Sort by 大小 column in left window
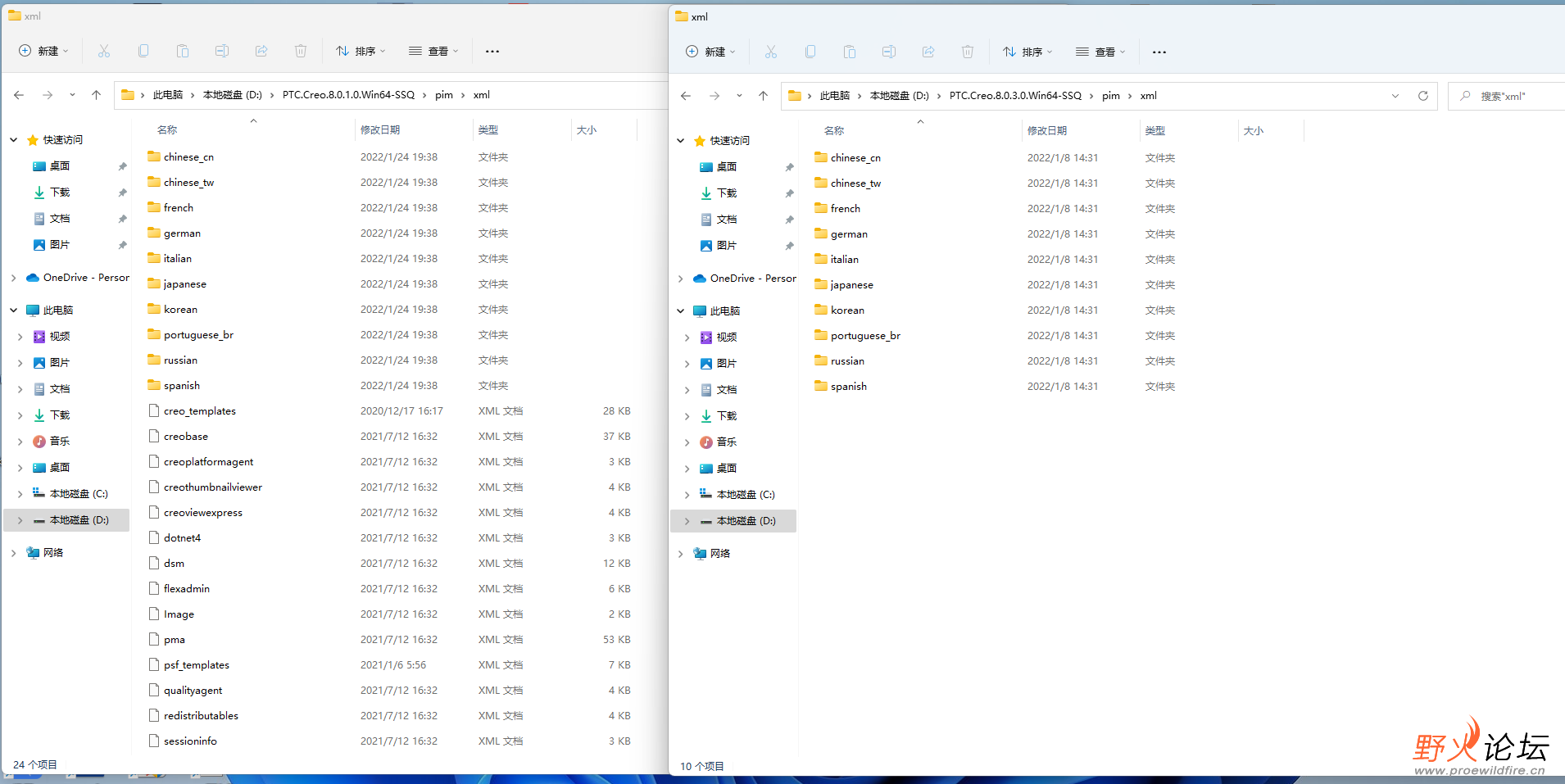The width and height of the screenshot is (1565, 784). click(x=587, y=129)
